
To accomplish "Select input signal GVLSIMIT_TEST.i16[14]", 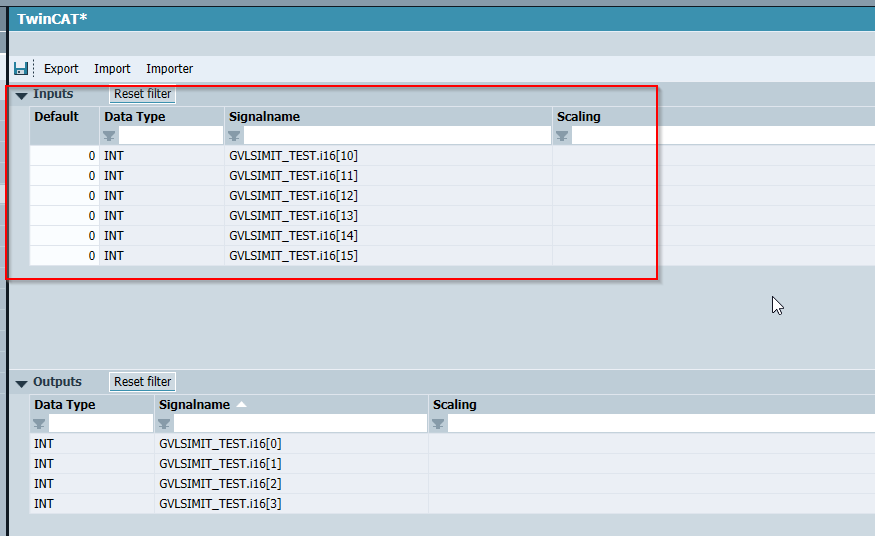I will pyautogui.click(x=293, y=236).
